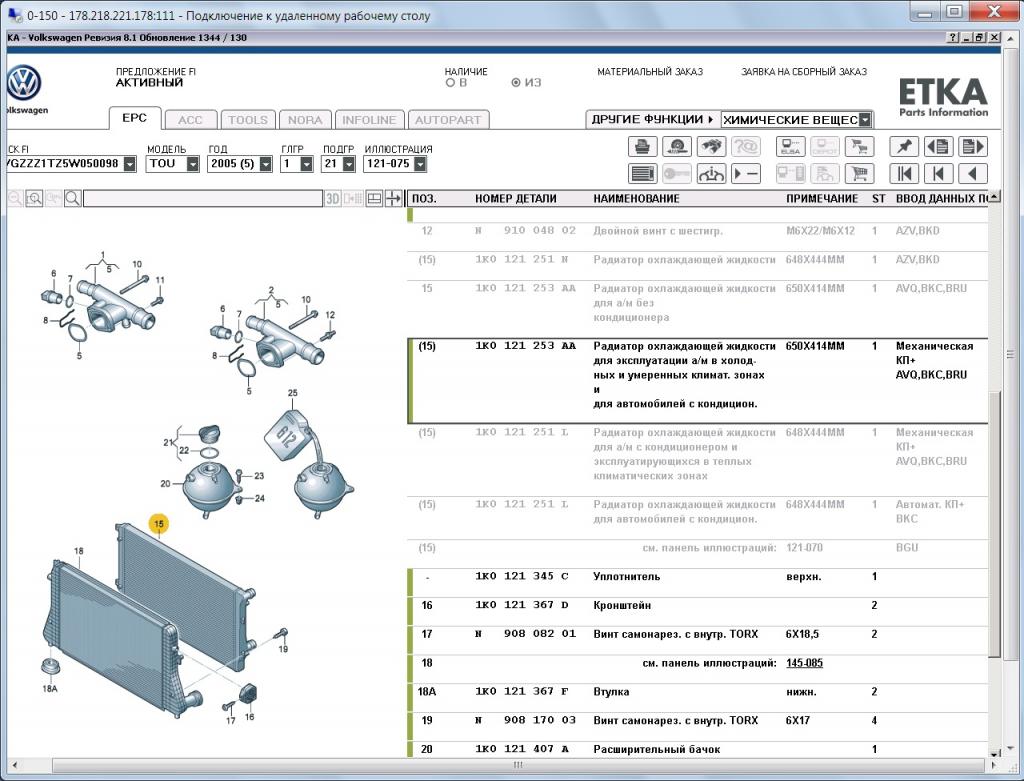Expand the ДРУГИЕ ФУНКЦИИ menu
Viewport: 1024px width, 781px height.
click(x=652, y=120)
